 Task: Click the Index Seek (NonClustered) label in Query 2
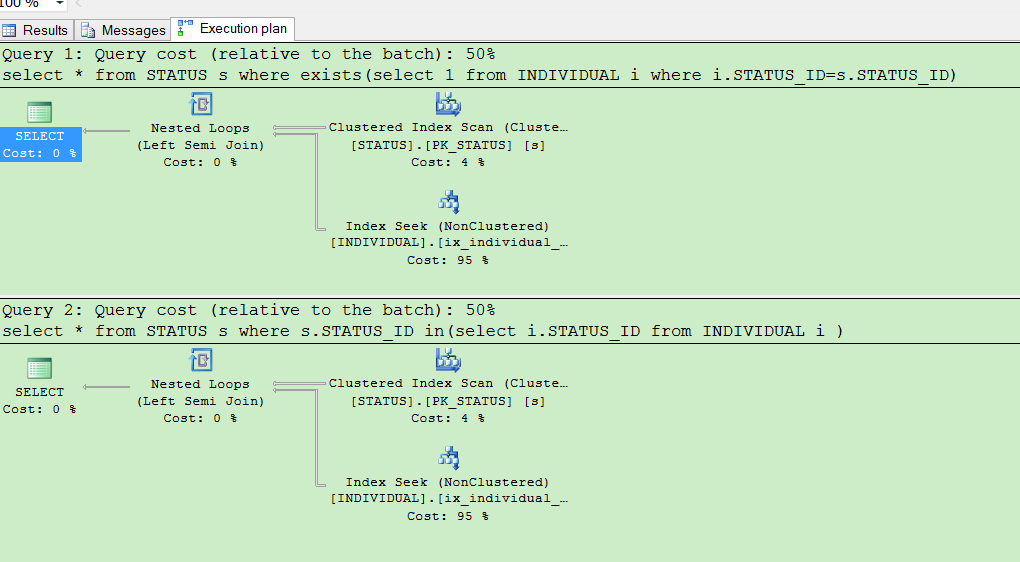coord(448,482)
